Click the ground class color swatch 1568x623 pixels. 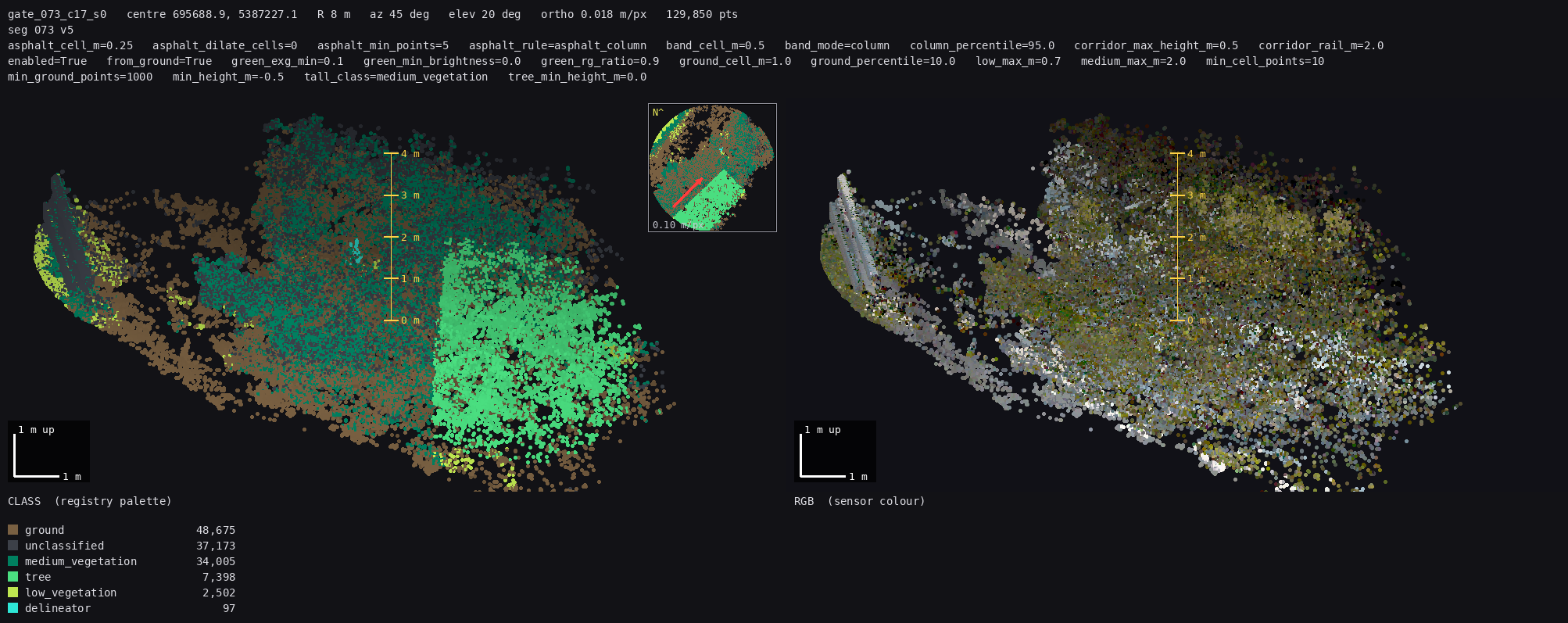pos(13,530)
